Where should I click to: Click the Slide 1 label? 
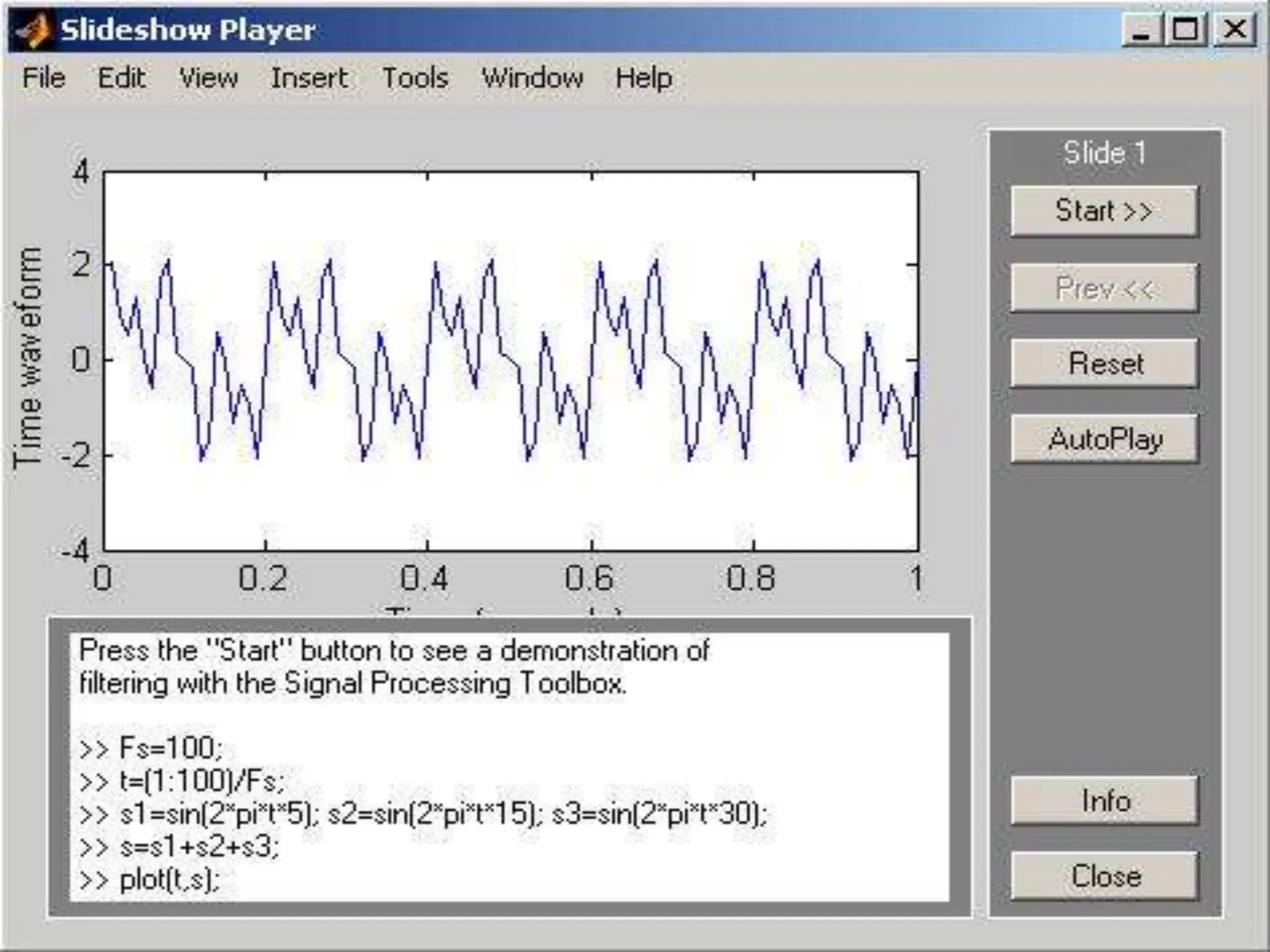(x=1104, y=152)
